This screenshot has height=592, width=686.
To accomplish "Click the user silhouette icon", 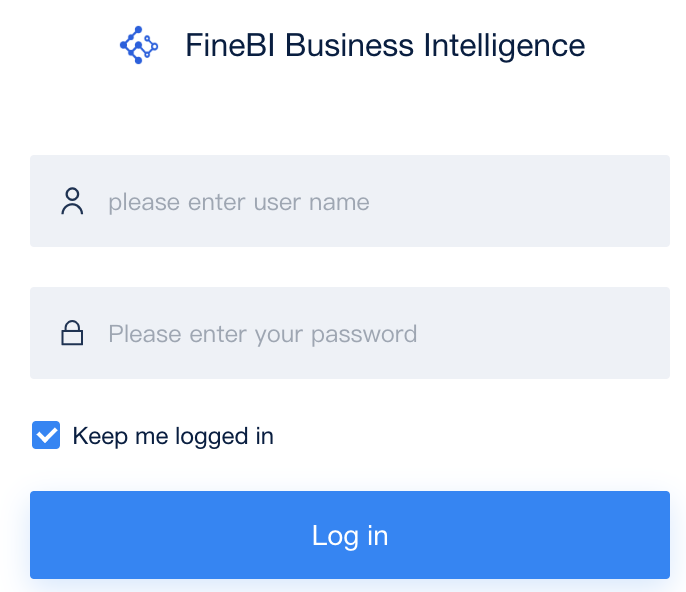I will (x=72, y=202).
